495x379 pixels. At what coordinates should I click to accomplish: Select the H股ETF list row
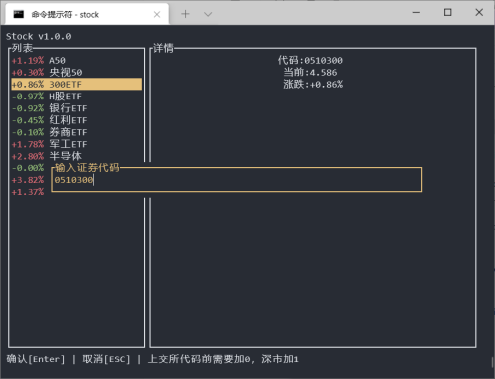76,96
